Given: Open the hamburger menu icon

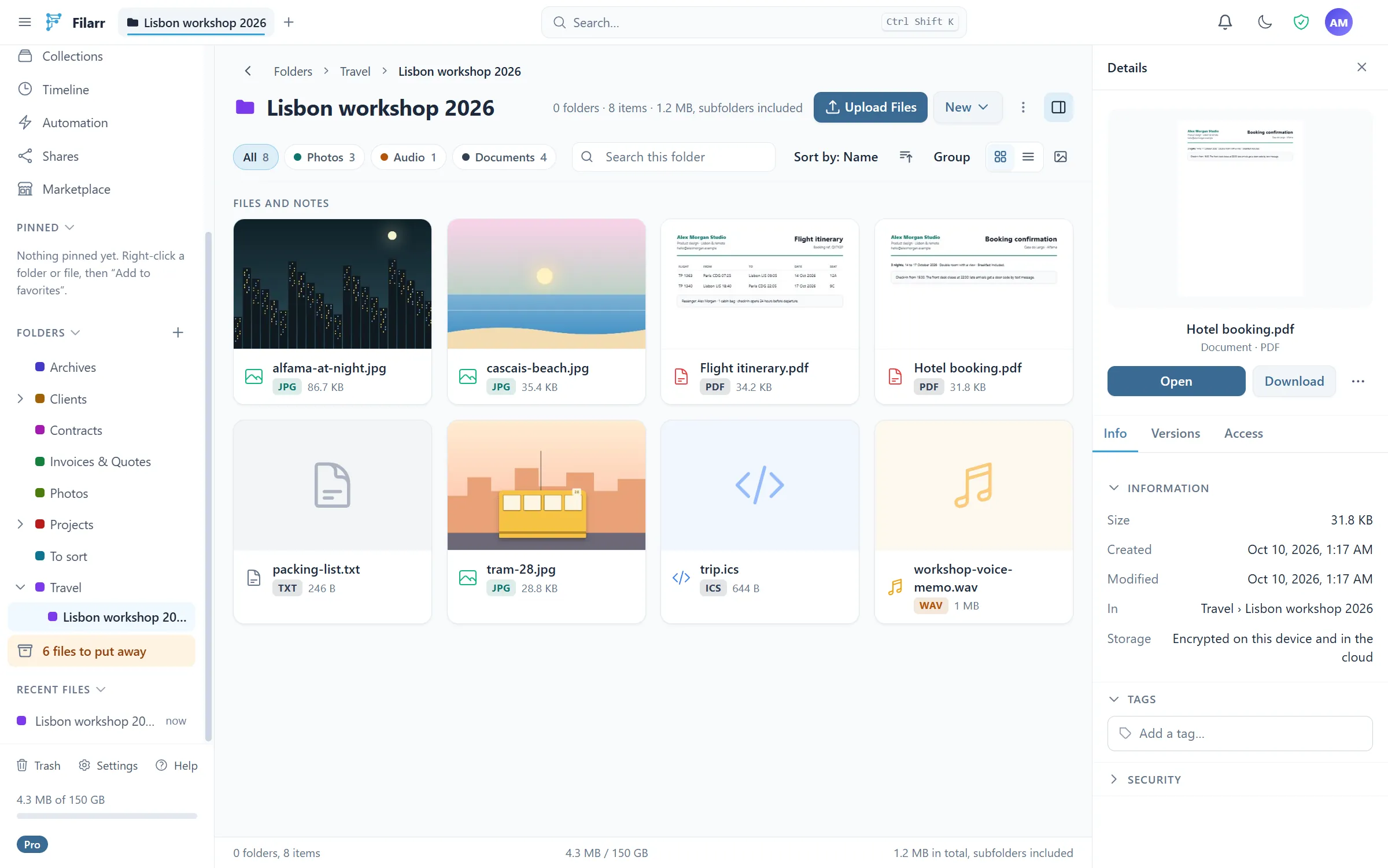Looking at the screenshot, I should pyautogui.click(x=24, y=23).
